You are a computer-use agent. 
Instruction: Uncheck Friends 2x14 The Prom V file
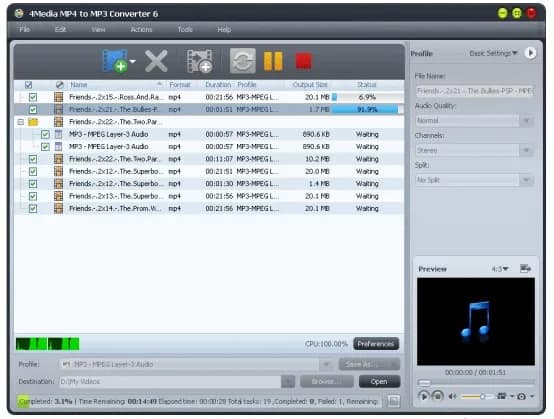pyautogui.click(x=33, y=208)
